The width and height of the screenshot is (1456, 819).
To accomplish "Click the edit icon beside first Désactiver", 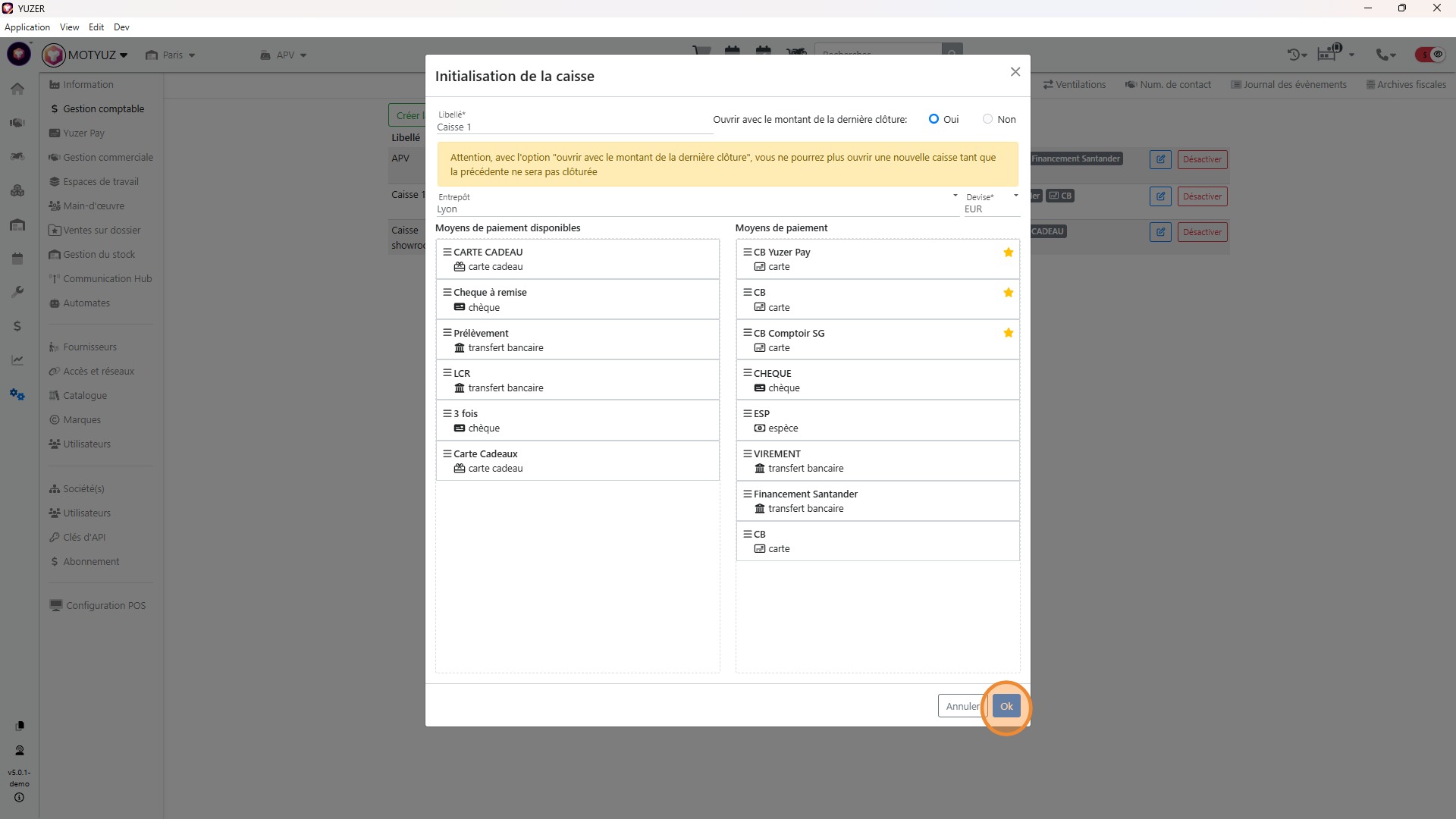I will [1159, 159].
